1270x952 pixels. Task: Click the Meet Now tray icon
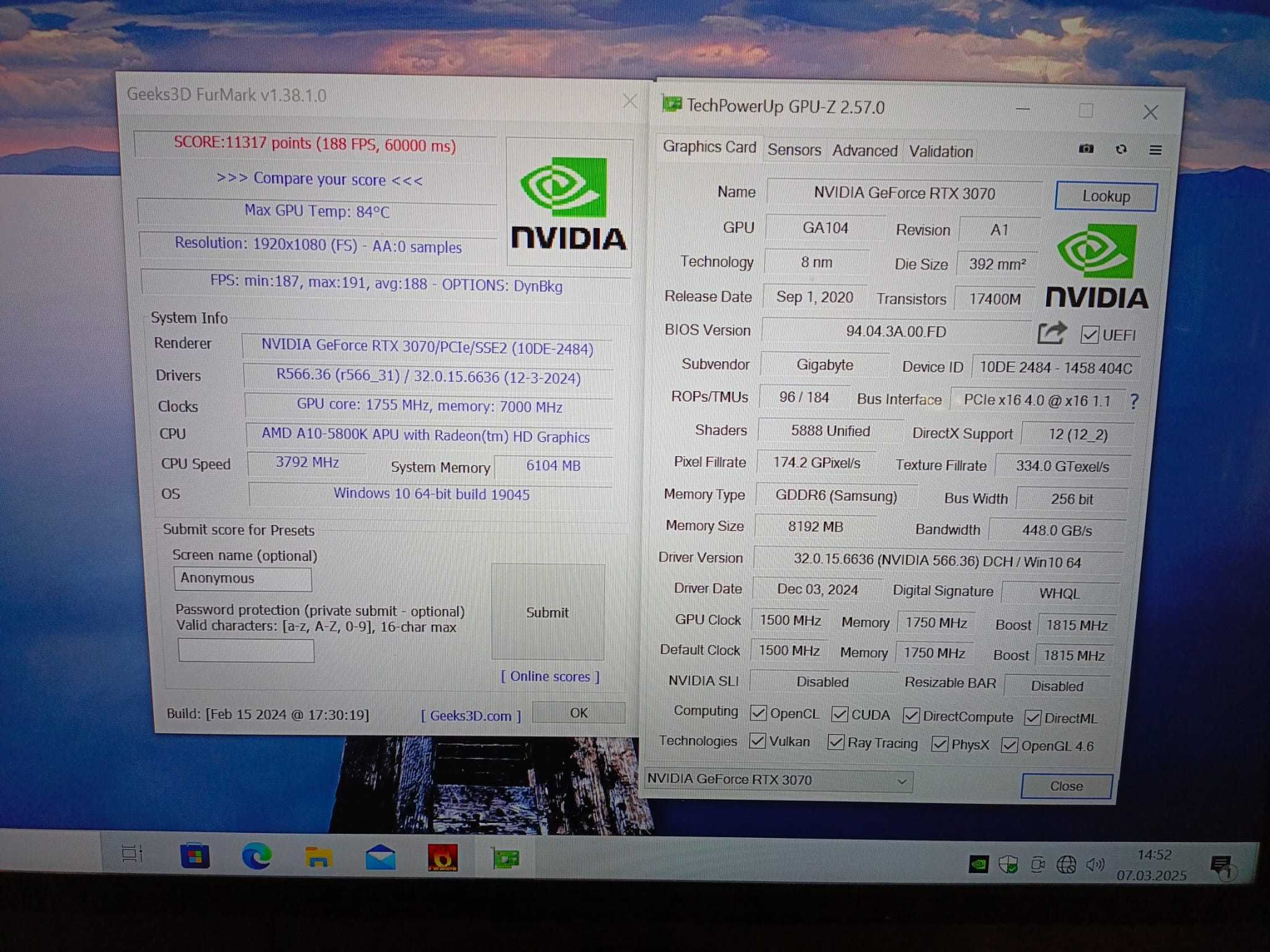point(1037,865)
